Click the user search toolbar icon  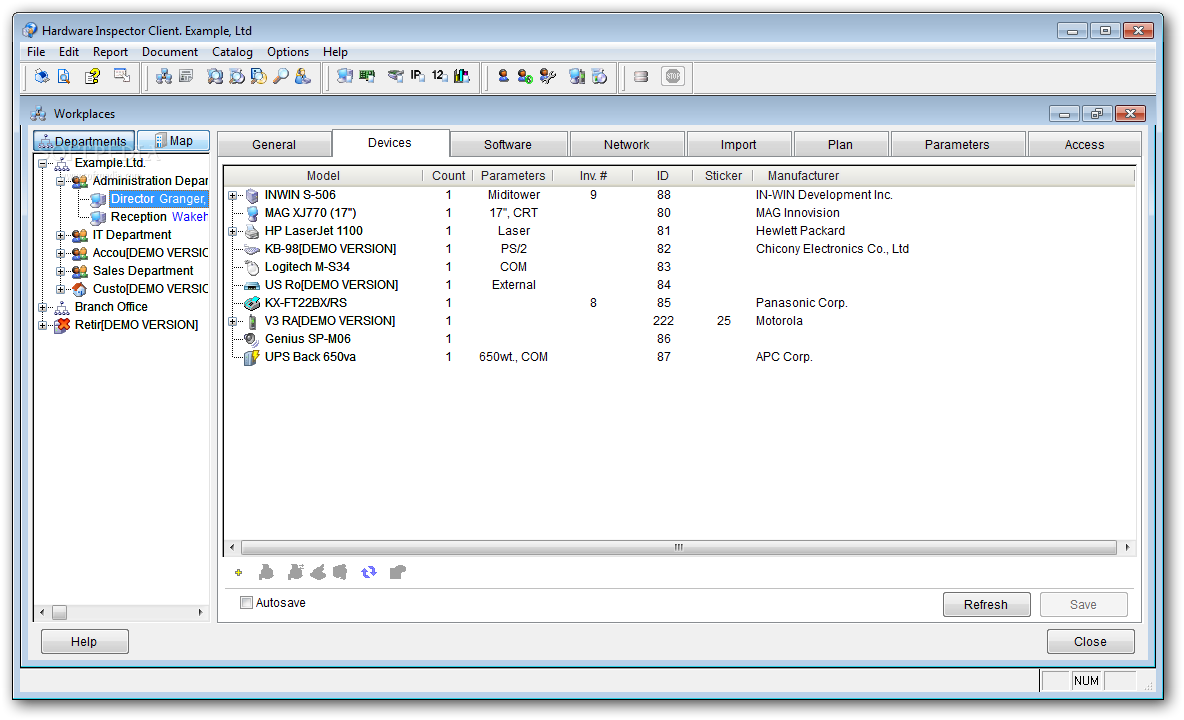[303, 76]
